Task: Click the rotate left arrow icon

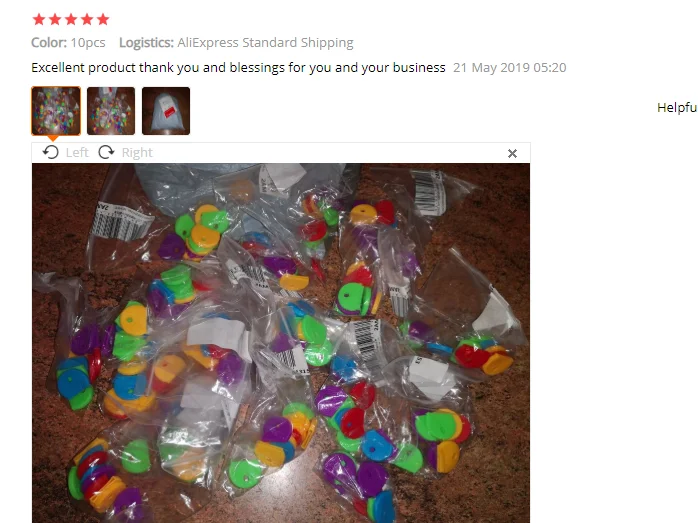Action: [x=51, y=152]
